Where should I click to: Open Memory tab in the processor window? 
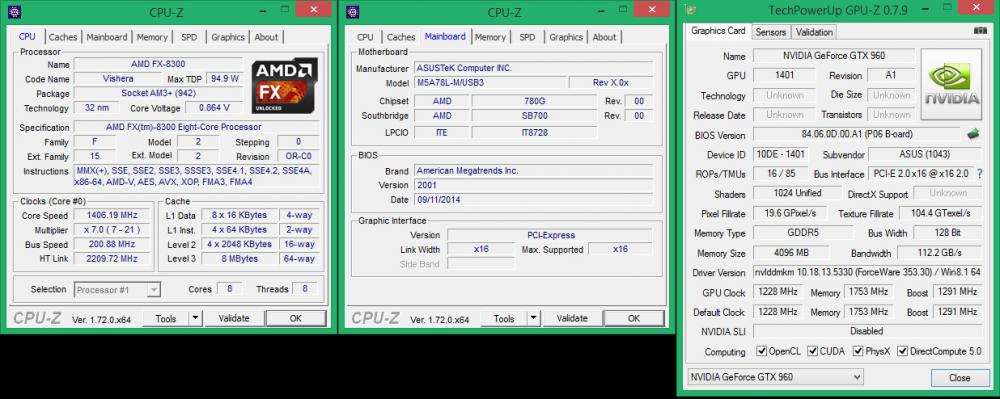tap(152, 37)
